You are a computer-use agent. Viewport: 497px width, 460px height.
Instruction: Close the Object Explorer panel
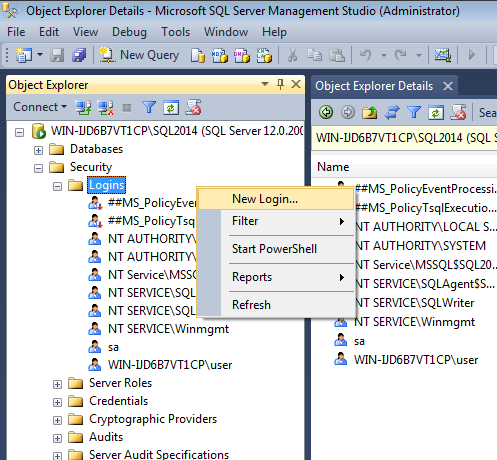[296, 84]
